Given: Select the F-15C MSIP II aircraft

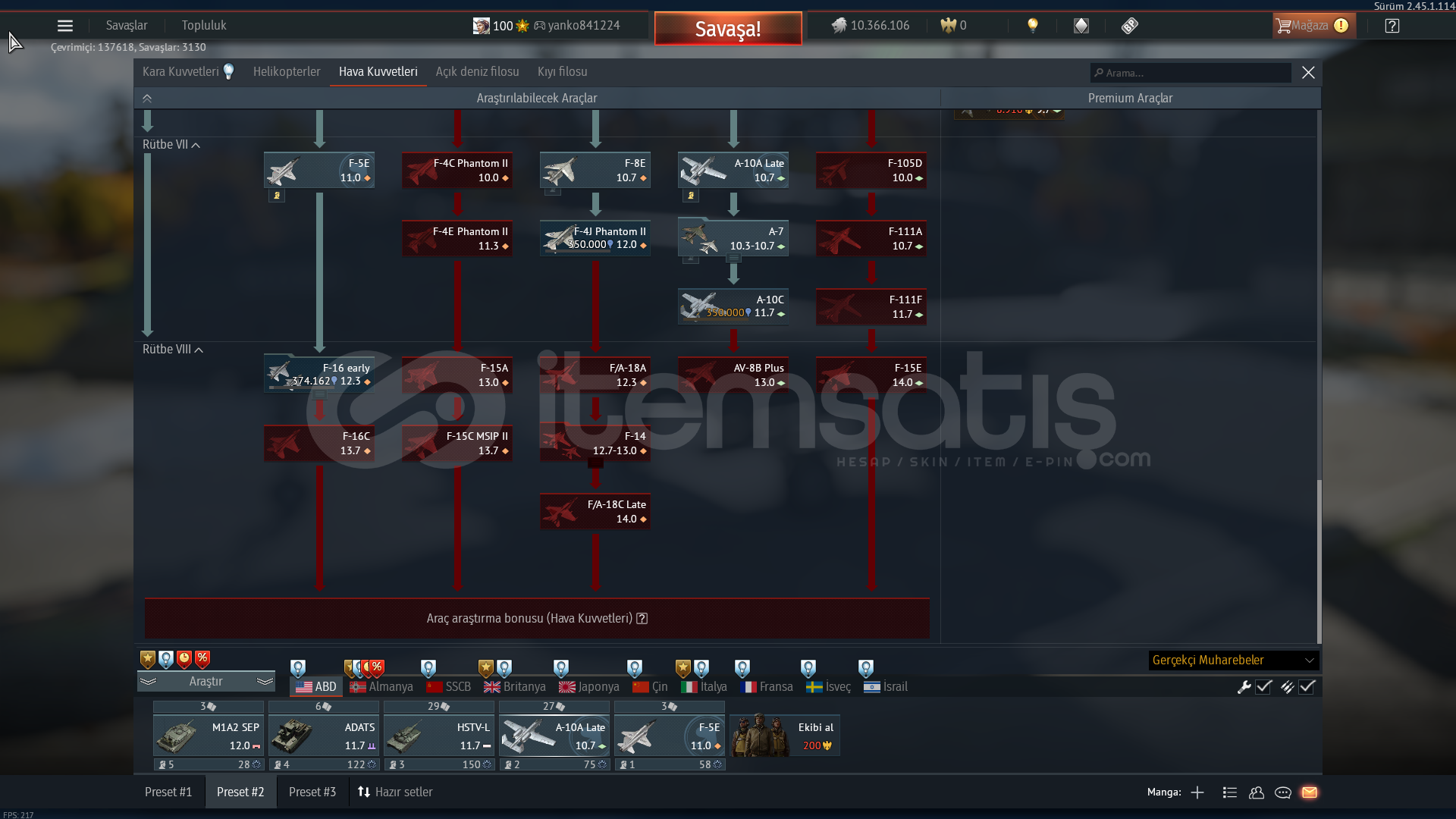Looking at the screenshot, I should (x=457, y=444).
